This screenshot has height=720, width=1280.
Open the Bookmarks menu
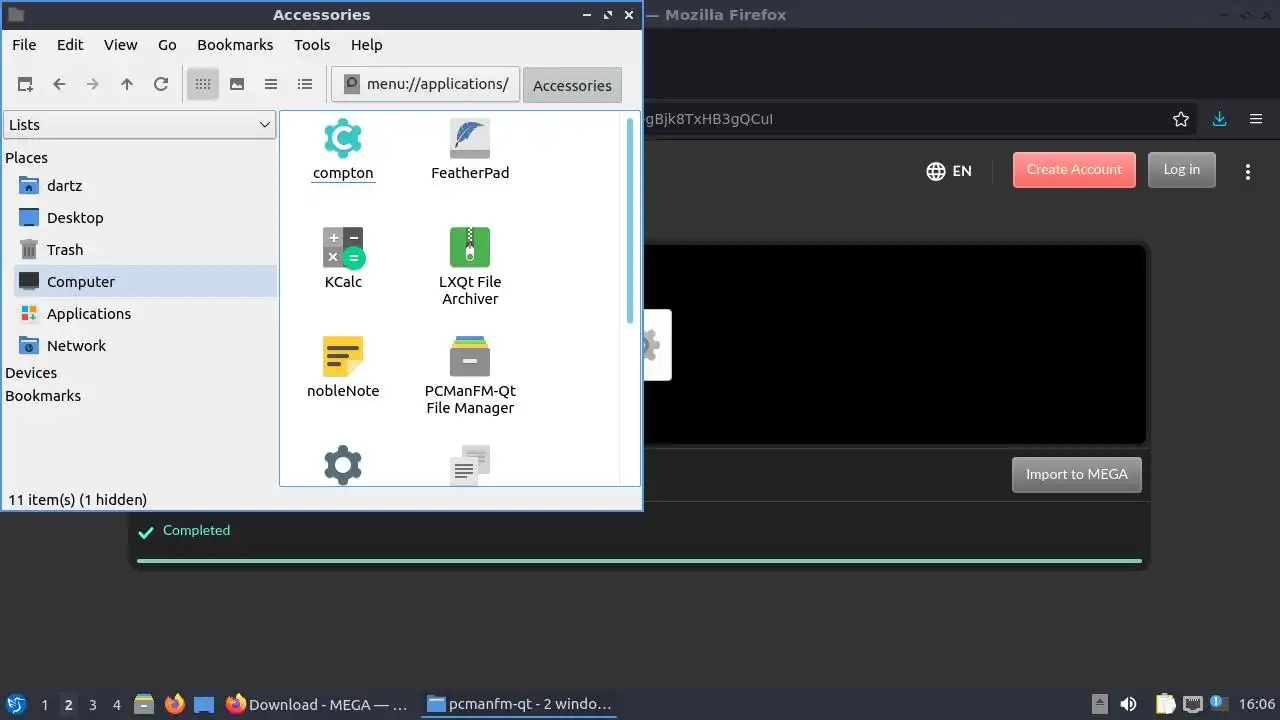click(x=235, y=45)
